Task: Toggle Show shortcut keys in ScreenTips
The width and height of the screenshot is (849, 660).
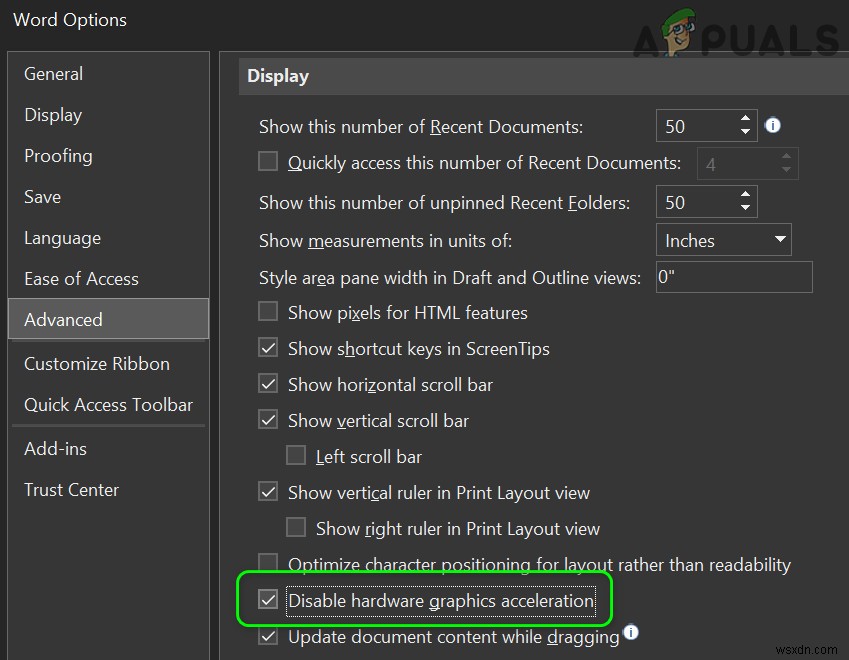Action: tap(268, 348)
